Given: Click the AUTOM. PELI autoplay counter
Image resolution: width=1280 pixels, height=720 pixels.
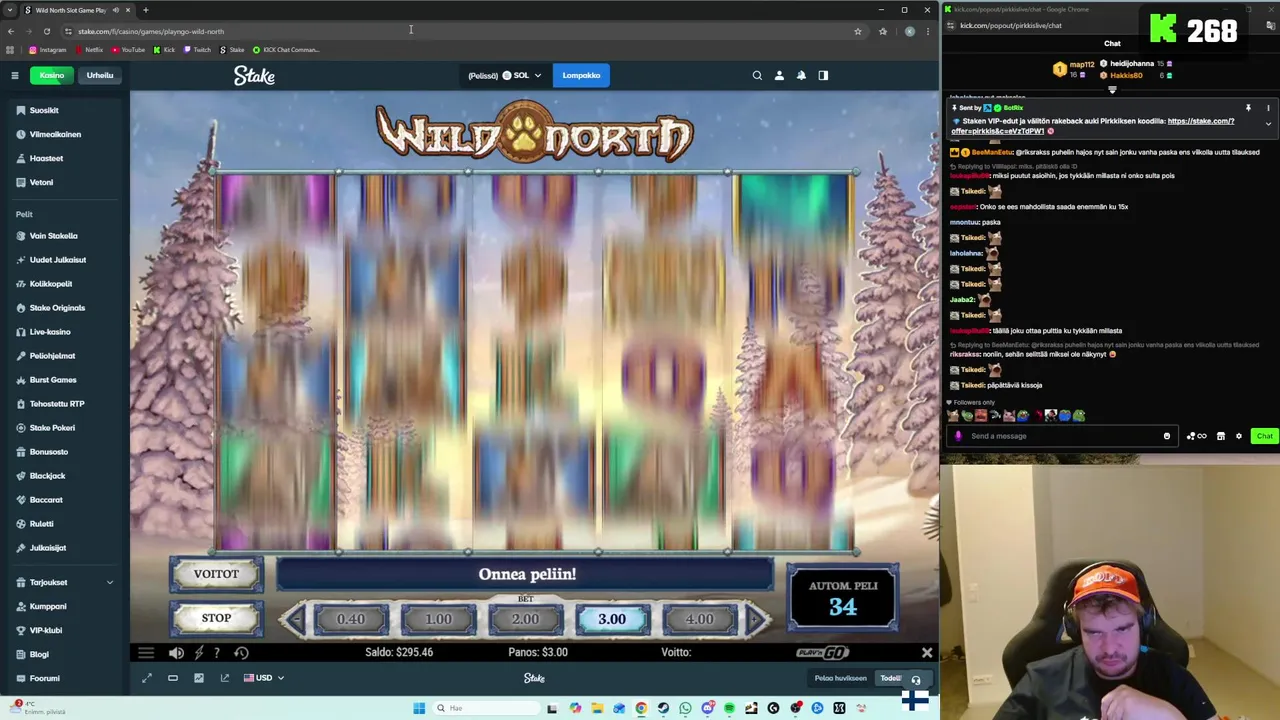Looking at the screenshot, I should 843,598.
